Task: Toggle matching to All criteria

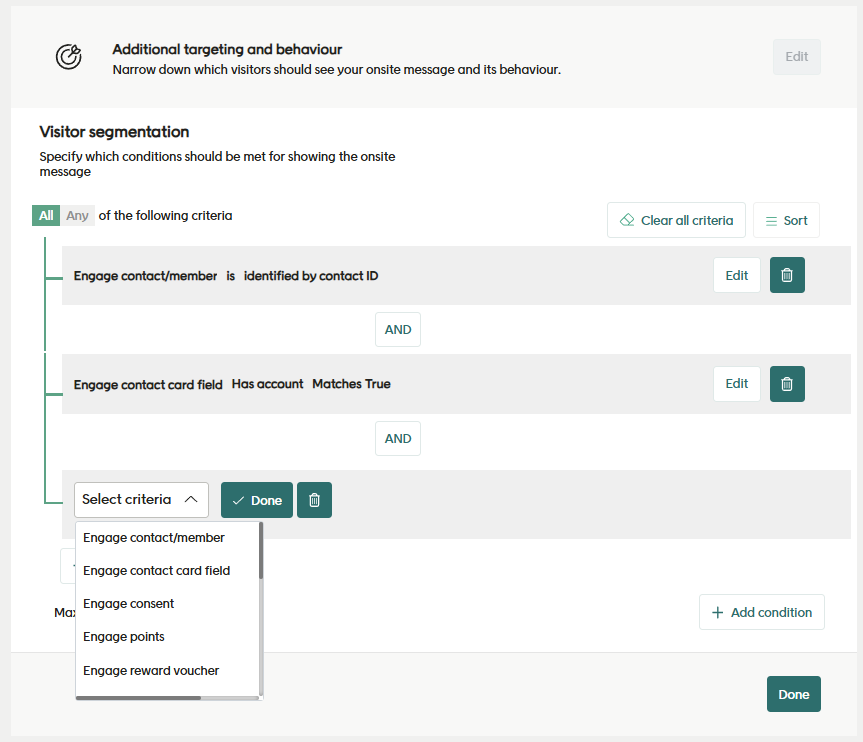Action: click(46, 216)
